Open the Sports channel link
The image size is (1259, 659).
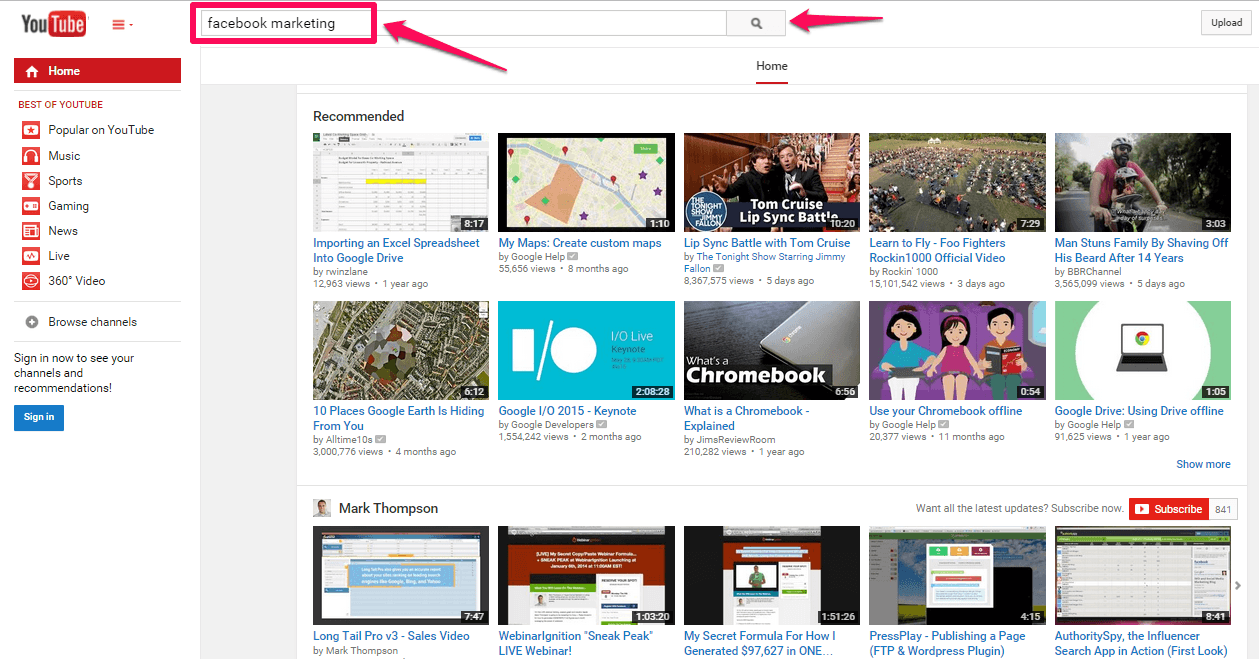tap(65, 181)
